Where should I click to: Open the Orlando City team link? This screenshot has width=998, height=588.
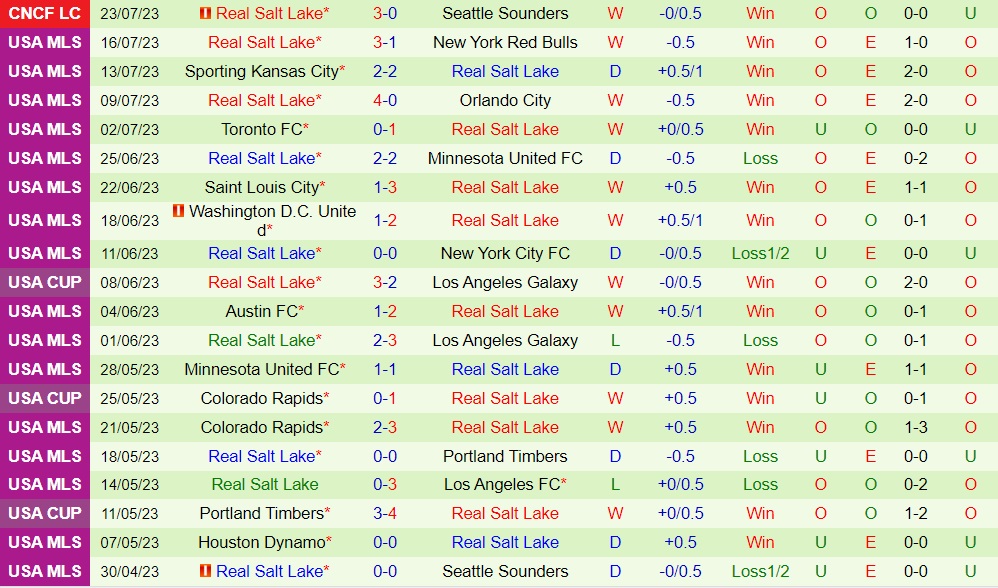click(x=505, y=101)
